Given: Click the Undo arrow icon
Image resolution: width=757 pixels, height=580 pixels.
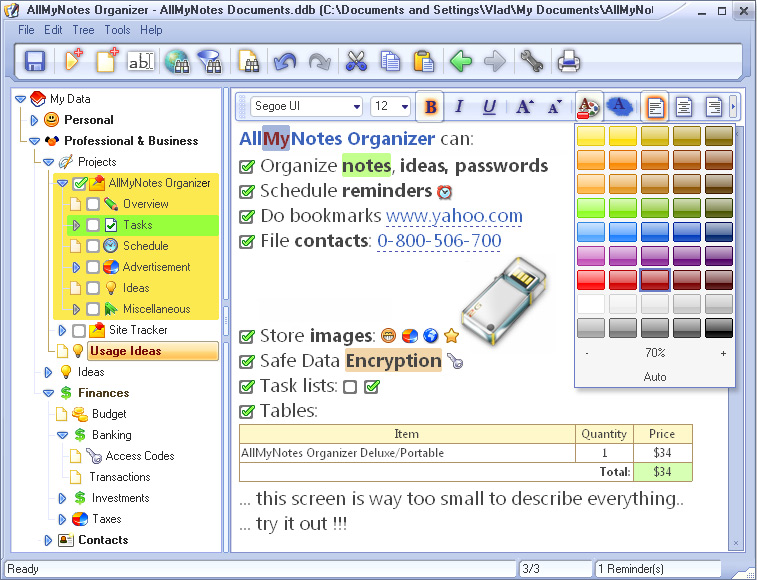Looking at the screenshot, I should click(285, 62).
